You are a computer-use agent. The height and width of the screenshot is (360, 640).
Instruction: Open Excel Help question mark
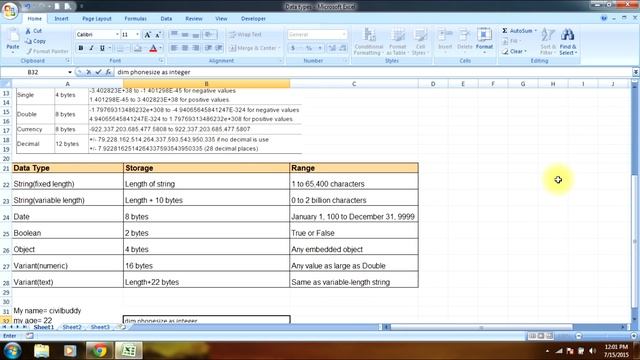(604, 18)
